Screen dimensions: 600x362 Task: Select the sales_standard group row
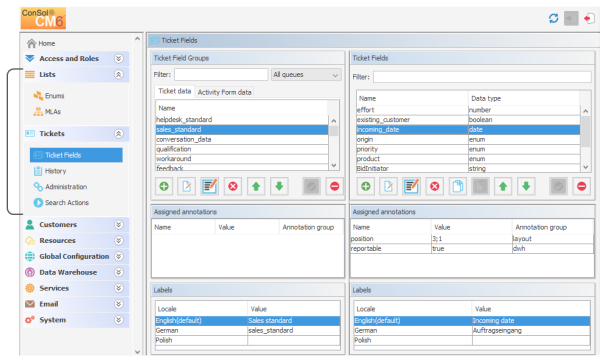tap(242, 130)
